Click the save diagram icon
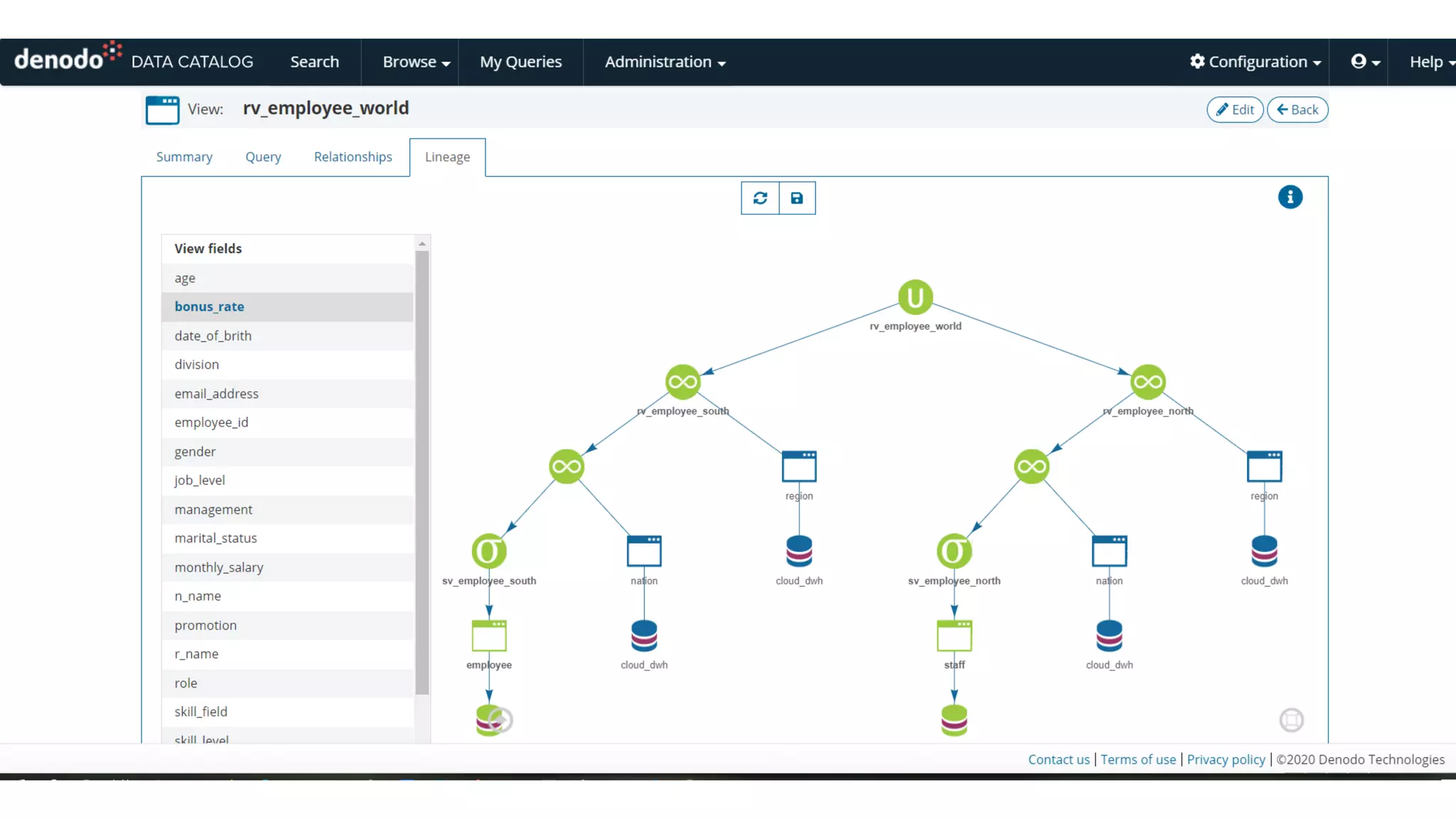This screenshot has height=819, width=1456. point(797,198)
